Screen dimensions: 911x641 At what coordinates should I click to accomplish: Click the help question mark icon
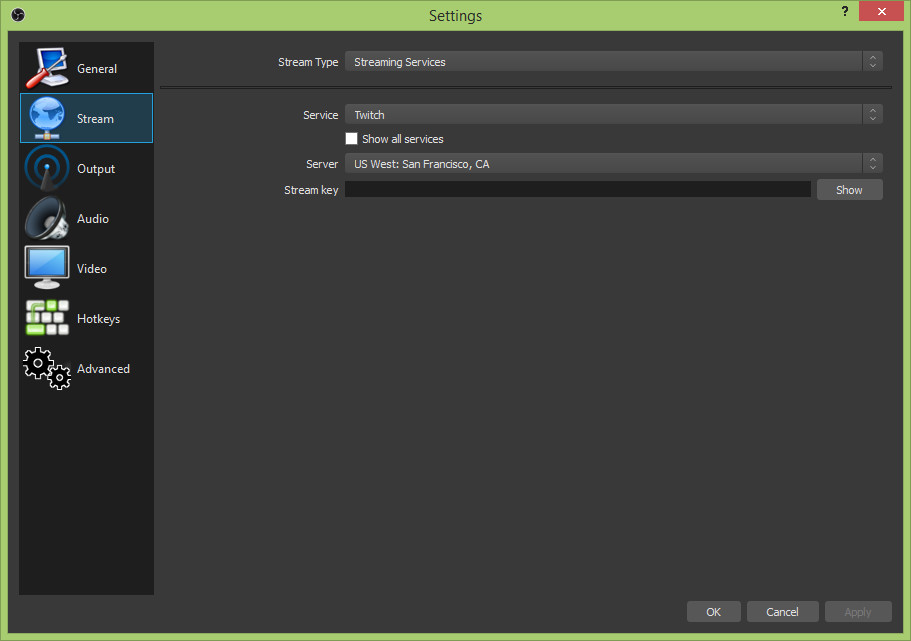point(845,11)
